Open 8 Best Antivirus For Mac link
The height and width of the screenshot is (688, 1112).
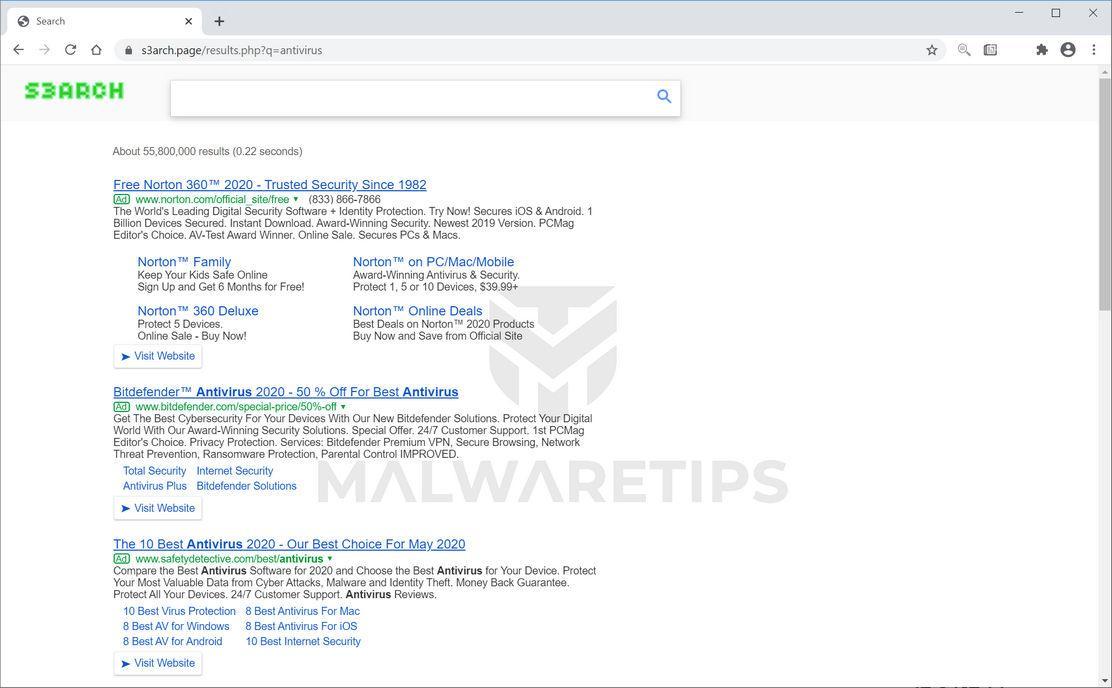303,611
